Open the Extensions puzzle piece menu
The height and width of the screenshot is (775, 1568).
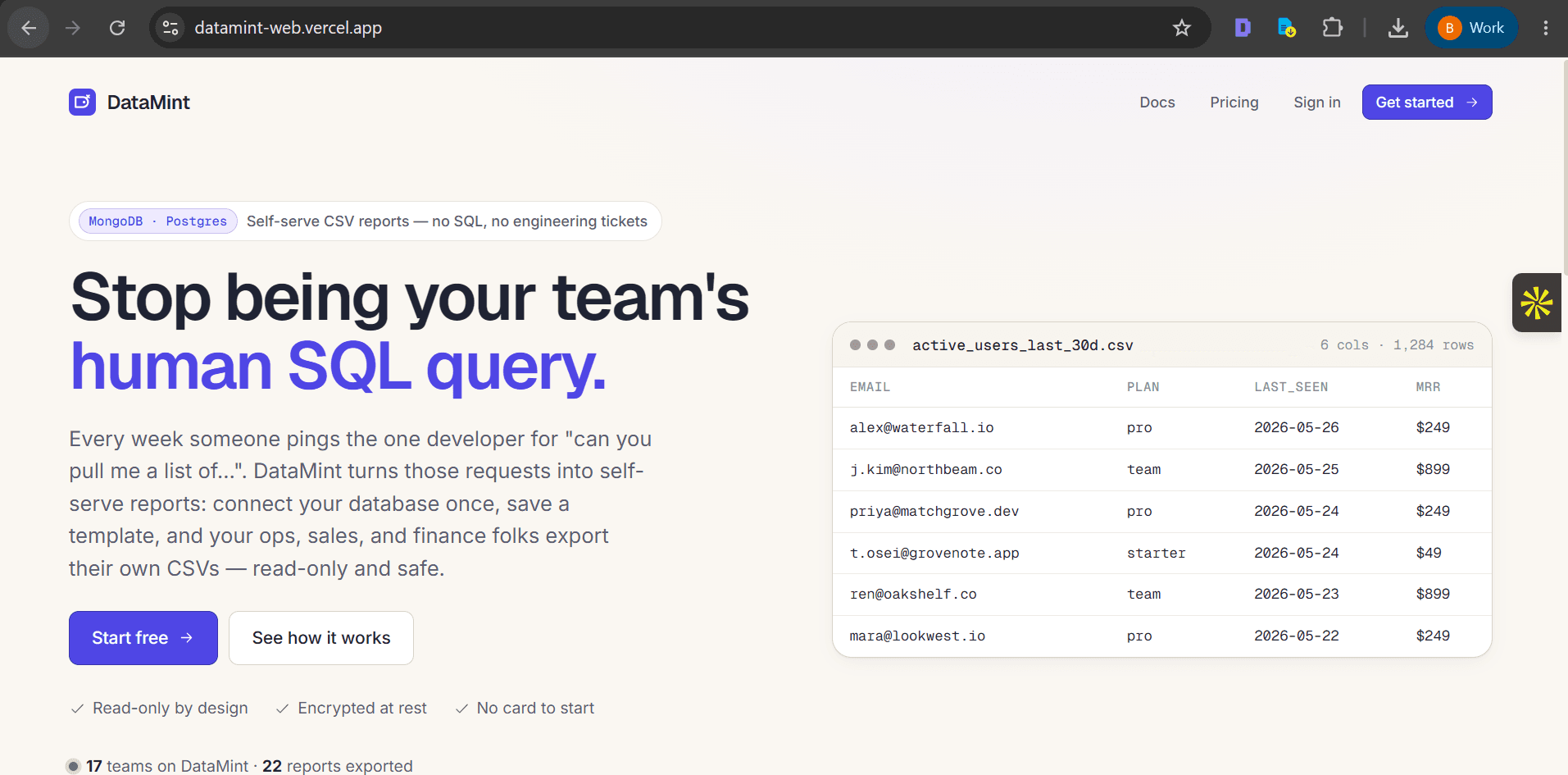tap(1333, 28)
